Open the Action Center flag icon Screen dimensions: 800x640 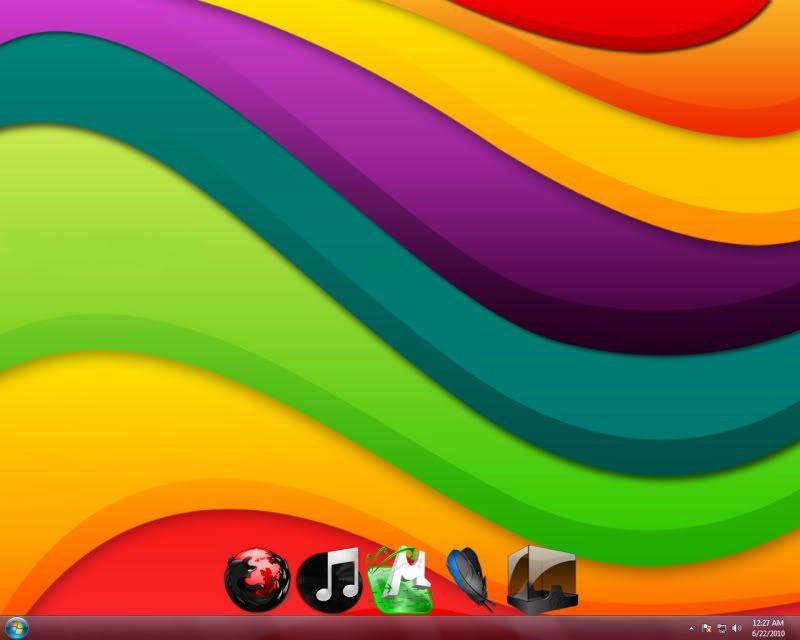click(706, 628)
